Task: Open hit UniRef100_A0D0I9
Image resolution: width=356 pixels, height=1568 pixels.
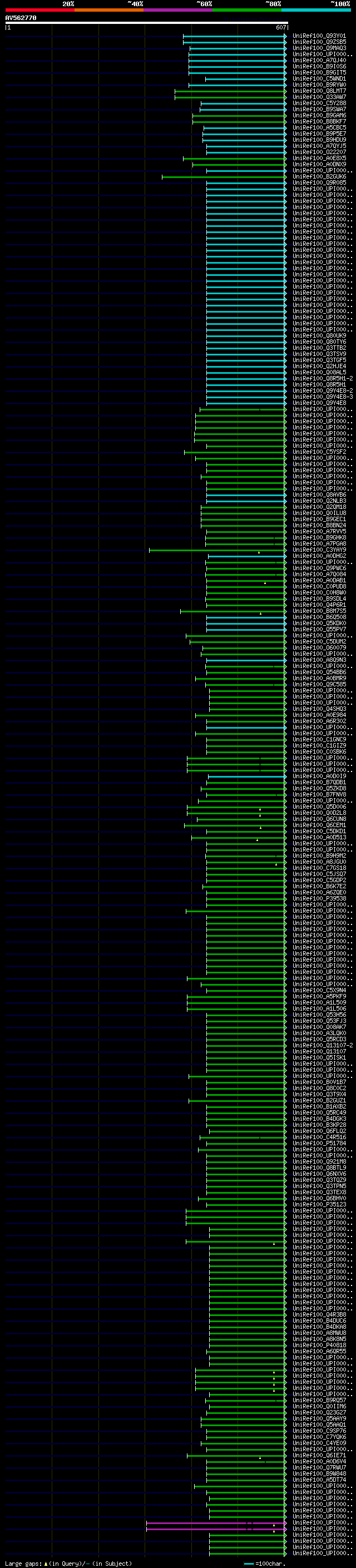Action: [x=319, y=776]
